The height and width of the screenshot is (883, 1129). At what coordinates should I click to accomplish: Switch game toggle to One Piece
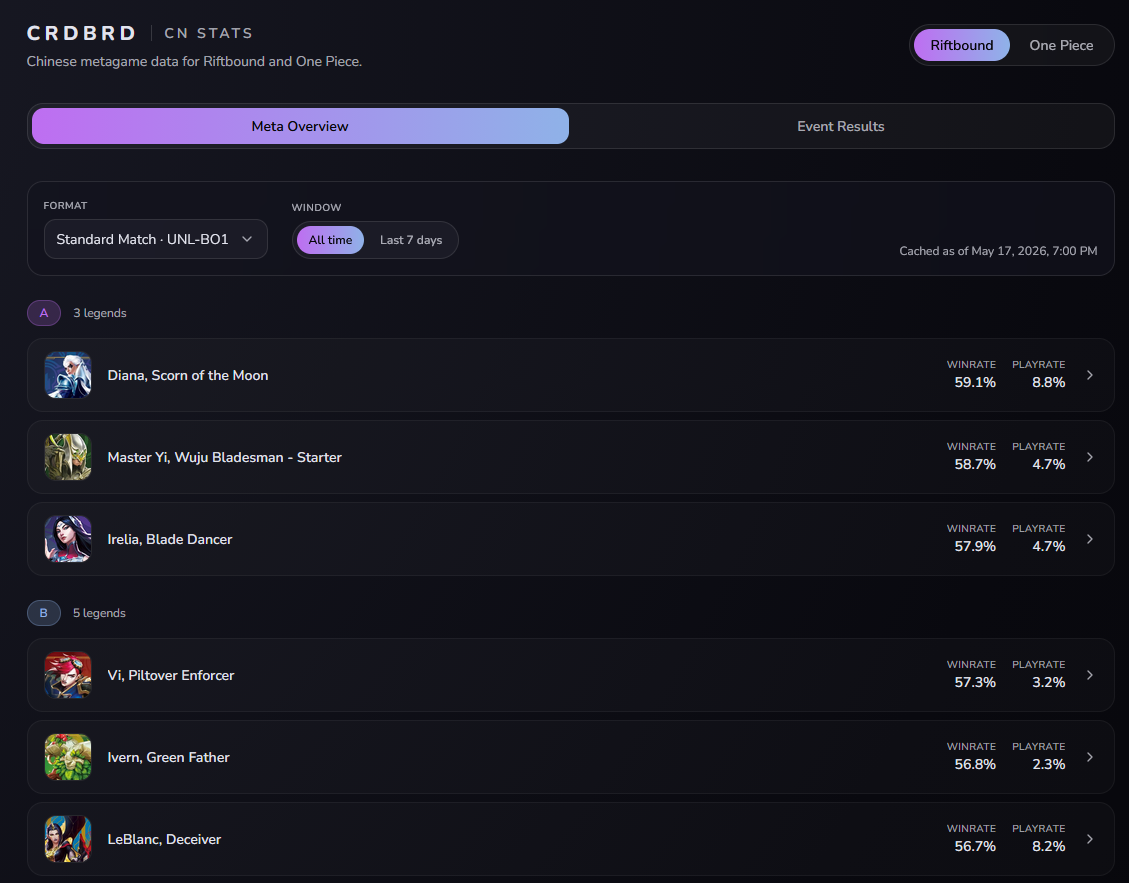point(1061,45)
